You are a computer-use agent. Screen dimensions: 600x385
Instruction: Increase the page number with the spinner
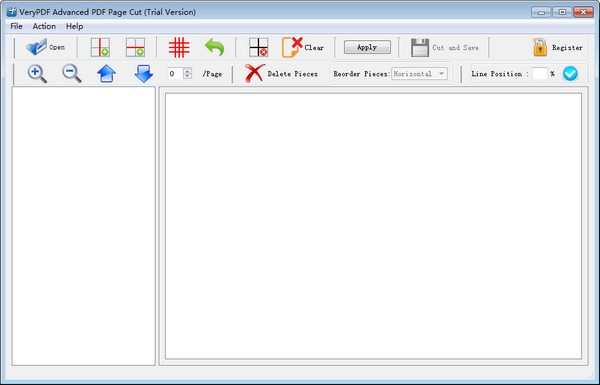pyautogui.click(x=188, y=71)
